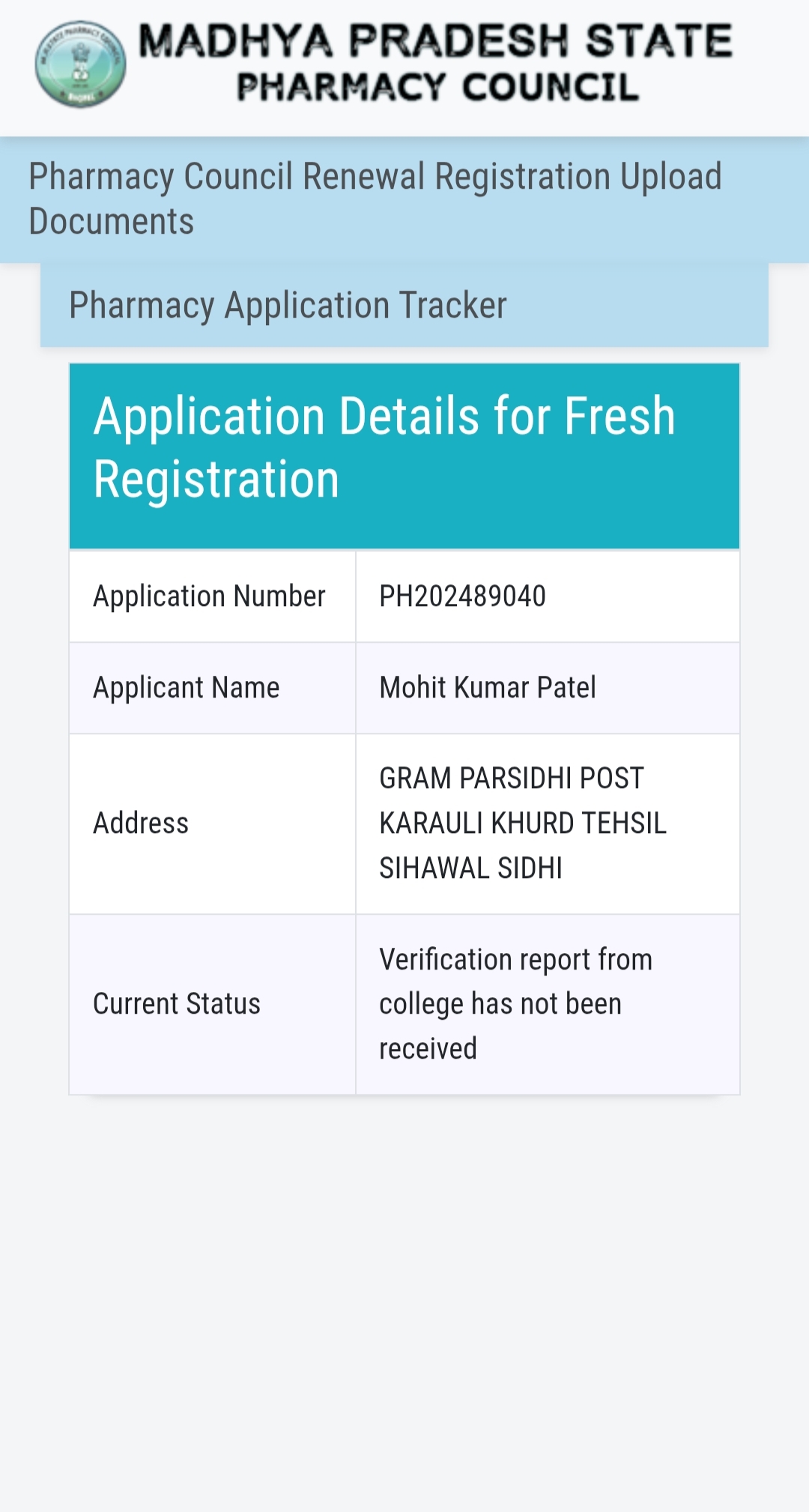The image size is (809, 1512).
Task: Click the Application Number label cell
Action: (x=212, y=596)
